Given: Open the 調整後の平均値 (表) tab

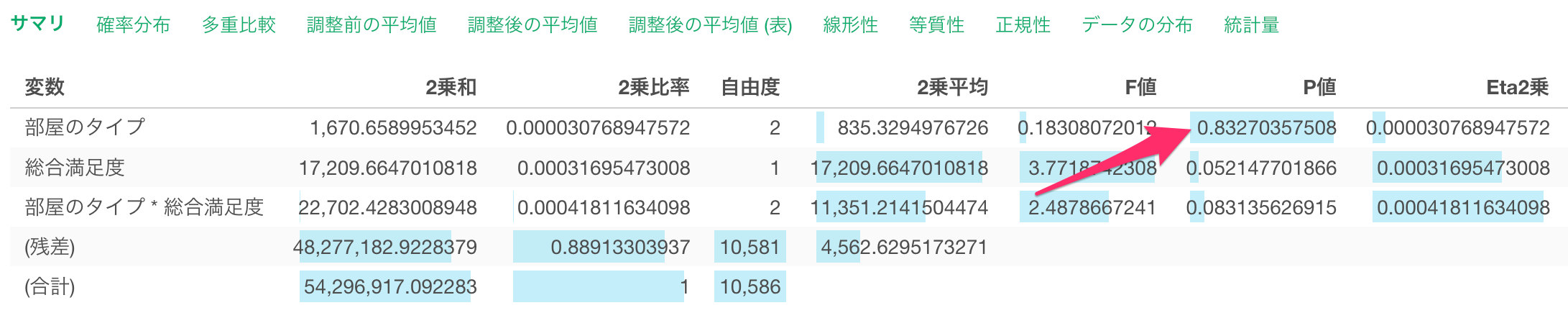Looking at the screenshot, I should click(710, 25).
